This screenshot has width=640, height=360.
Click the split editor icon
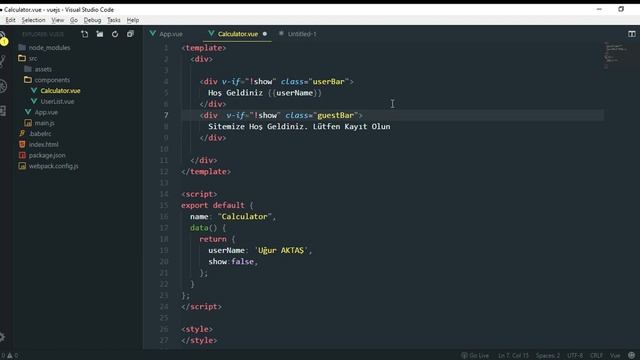point(631,34)
